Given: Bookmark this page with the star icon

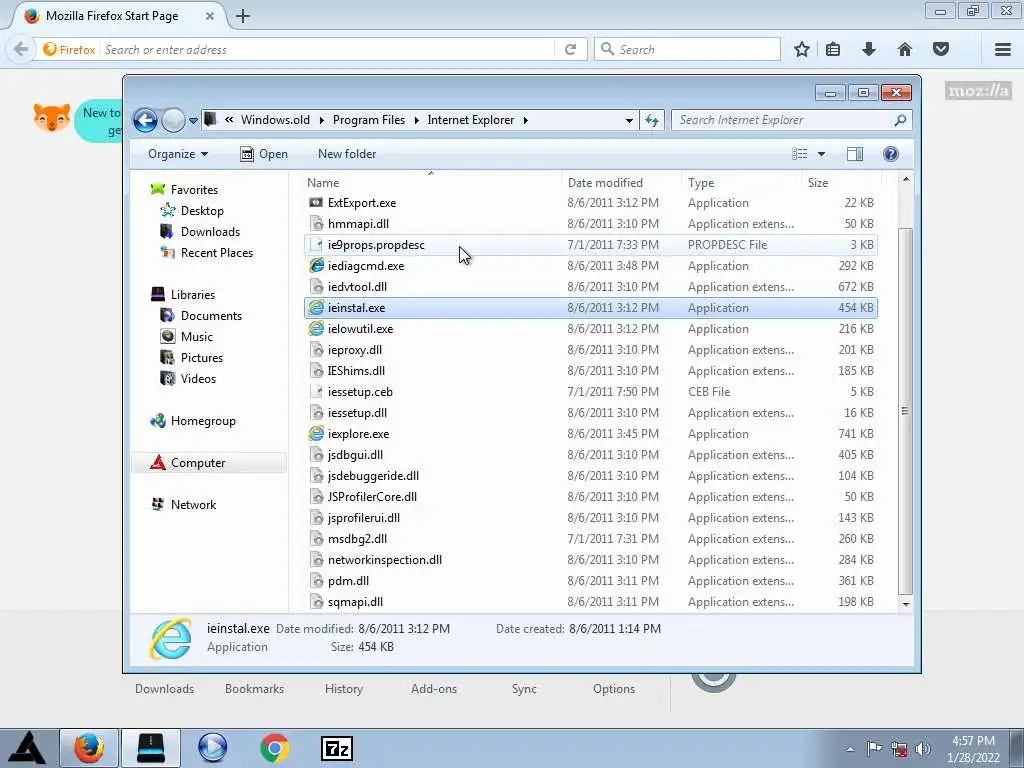Looking at the screenshot, I should click(x=802, y=50).
